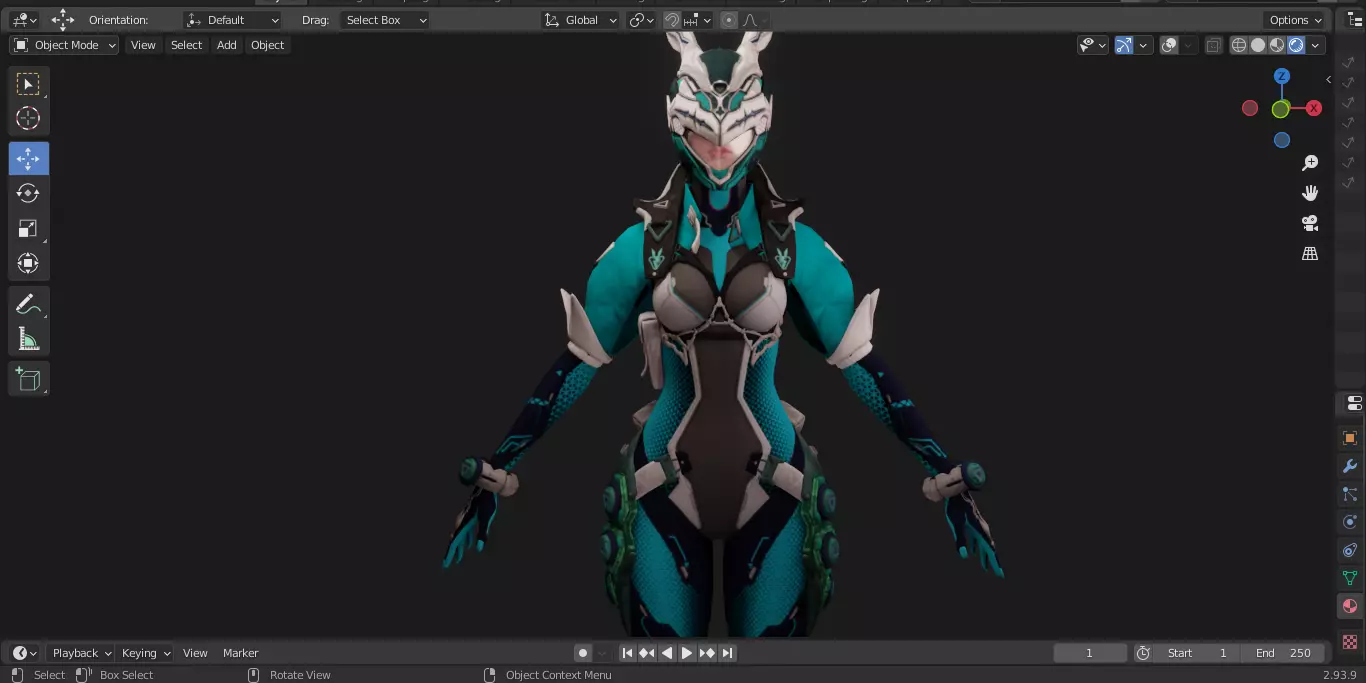
Task: Open the timeline View menu
Action: click(195, 653)
